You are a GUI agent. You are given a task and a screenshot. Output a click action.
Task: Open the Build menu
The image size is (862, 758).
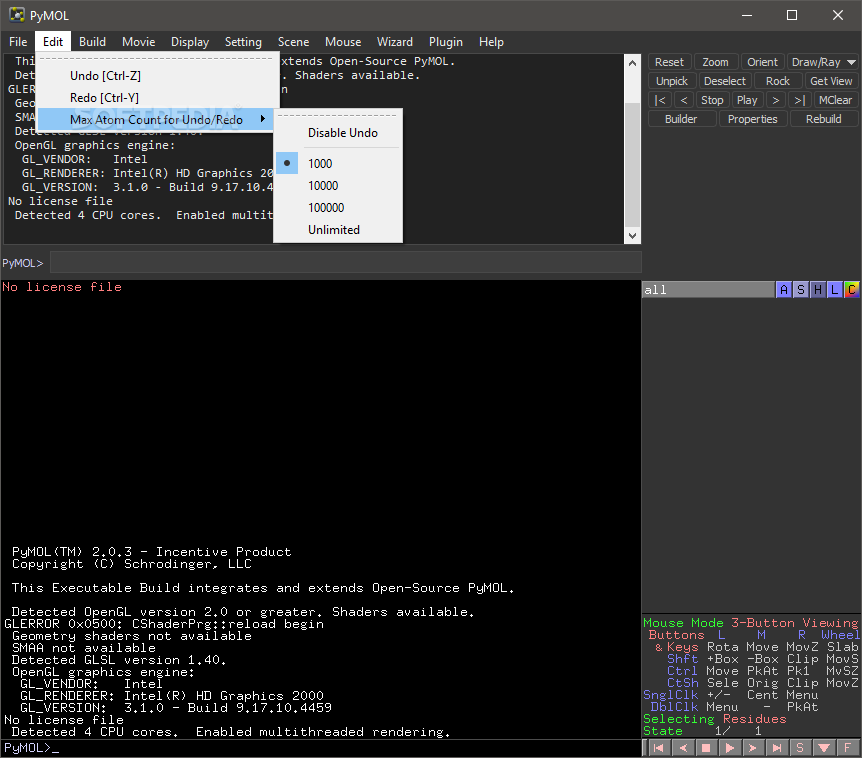[x=92, y=42]
